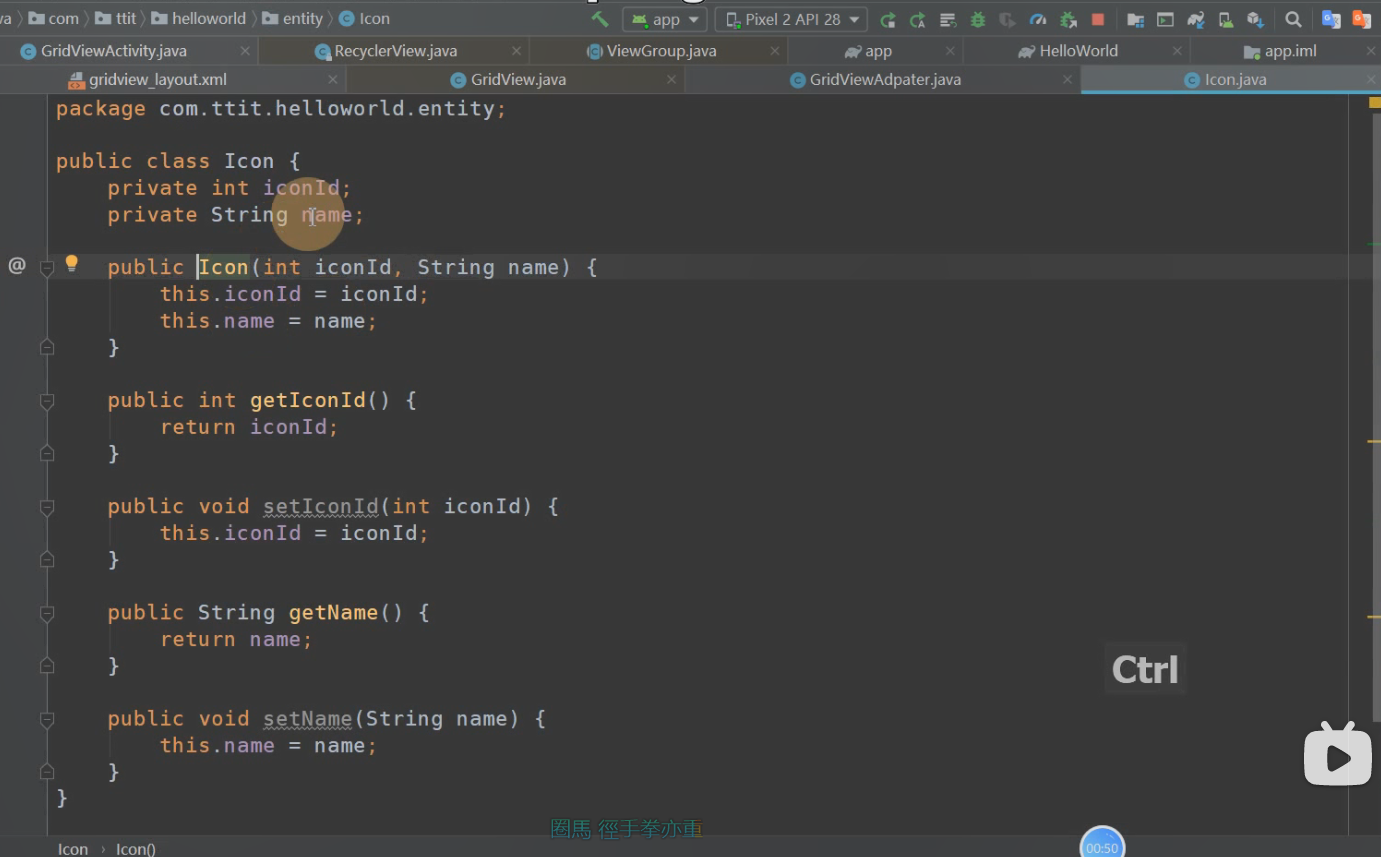Click the 'return iconId;' statement
This screenshot has width=1381, height=857.
(249, 427)
